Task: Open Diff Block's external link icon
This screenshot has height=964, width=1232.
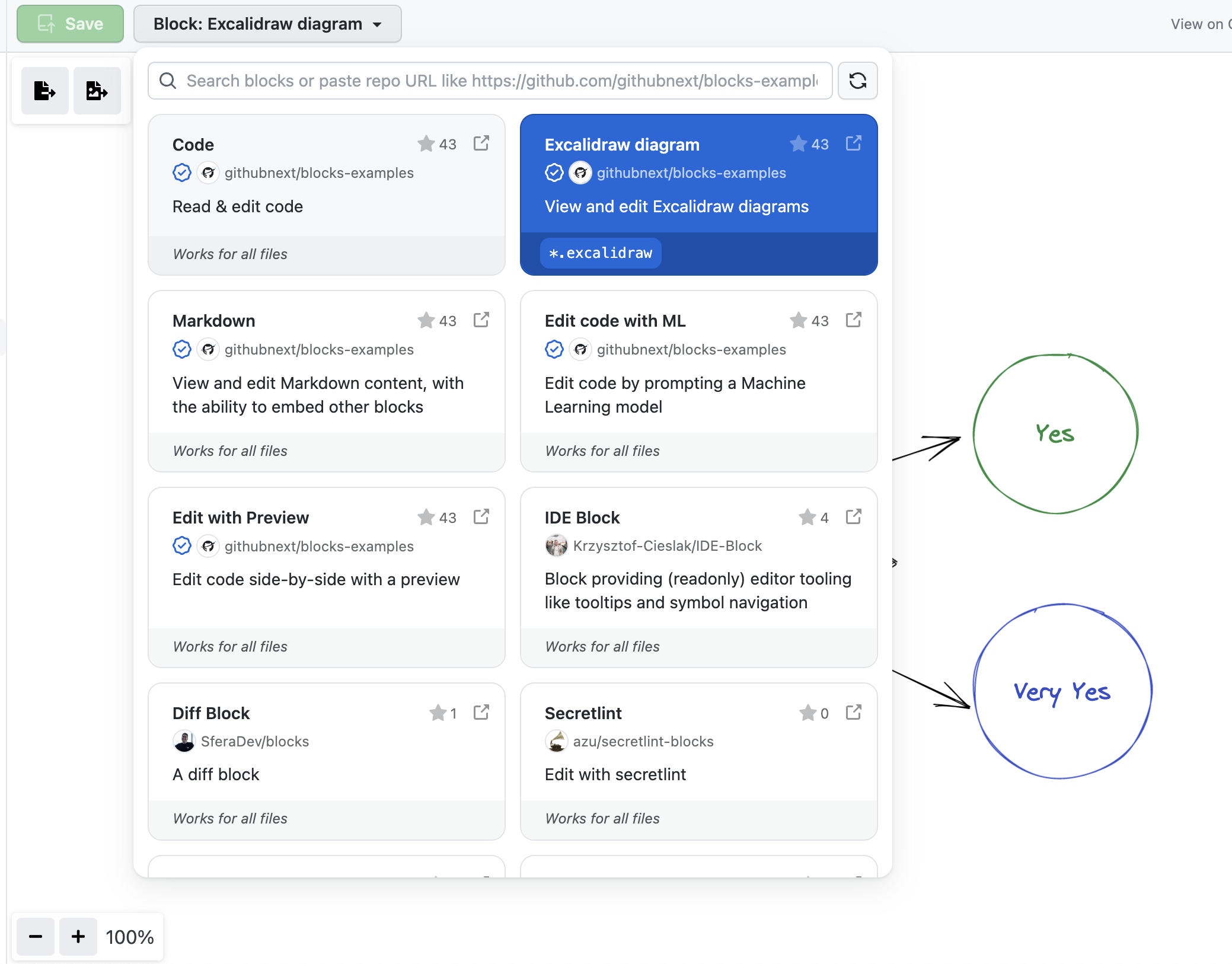Action: pyautogui.click(x=481, y=713)
